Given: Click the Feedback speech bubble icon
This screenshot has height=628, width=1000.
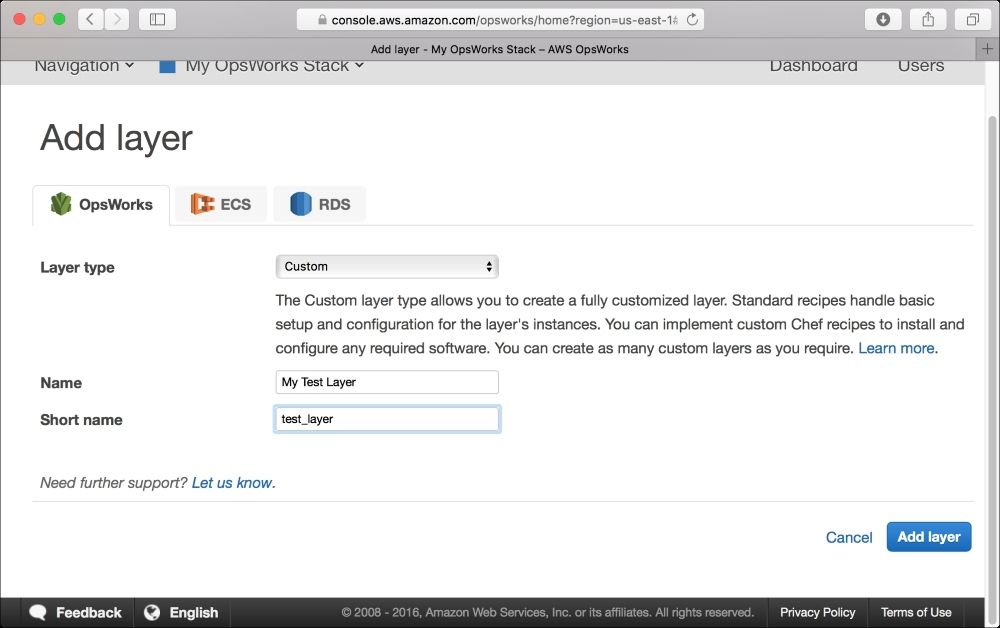Looking at the screenshot, I should click(x=38, y=613).
